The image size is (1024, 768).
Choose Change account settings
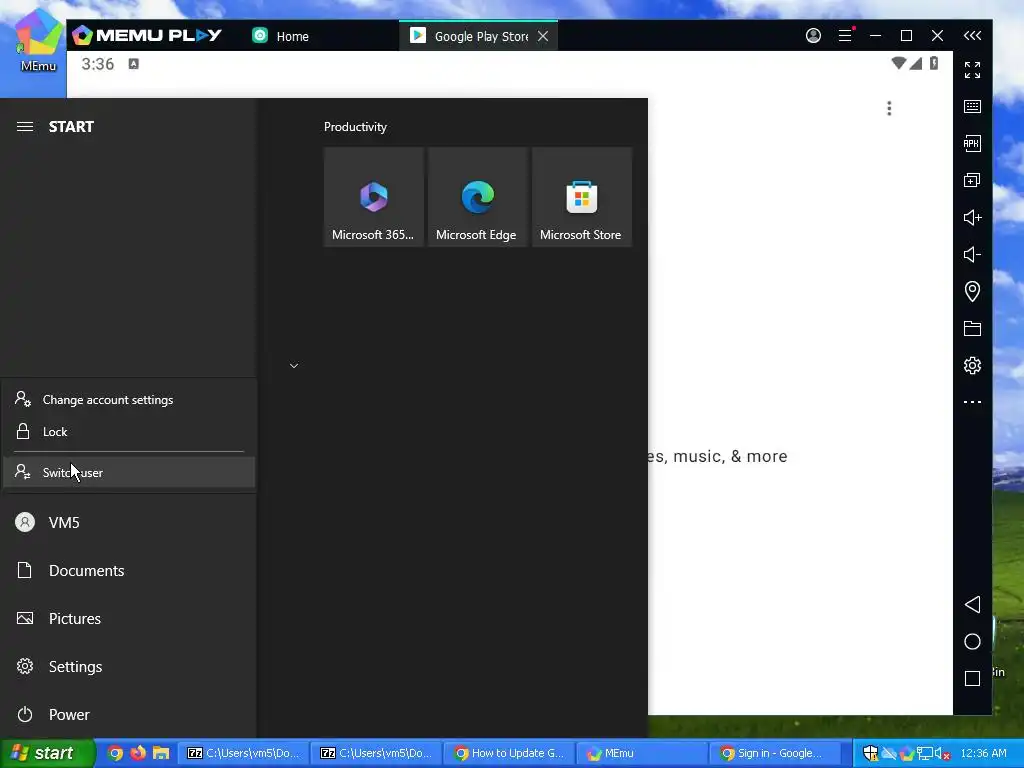[x=129, y=400]
